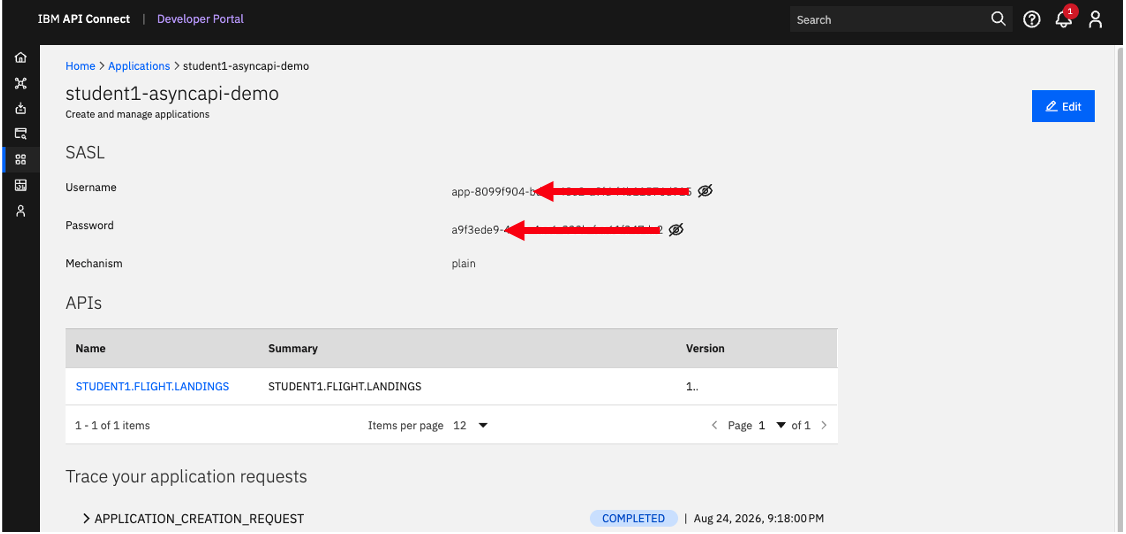Click the Version column header
Image resolution: width=1126 pixels, height=534 pixels.
(705, 348)
